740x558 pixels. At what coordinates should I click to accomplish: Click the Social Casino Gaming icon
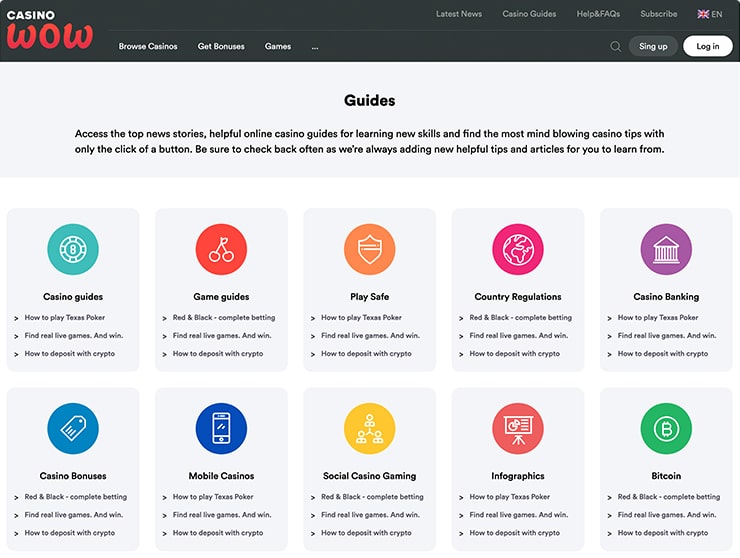tap(369, 429)
